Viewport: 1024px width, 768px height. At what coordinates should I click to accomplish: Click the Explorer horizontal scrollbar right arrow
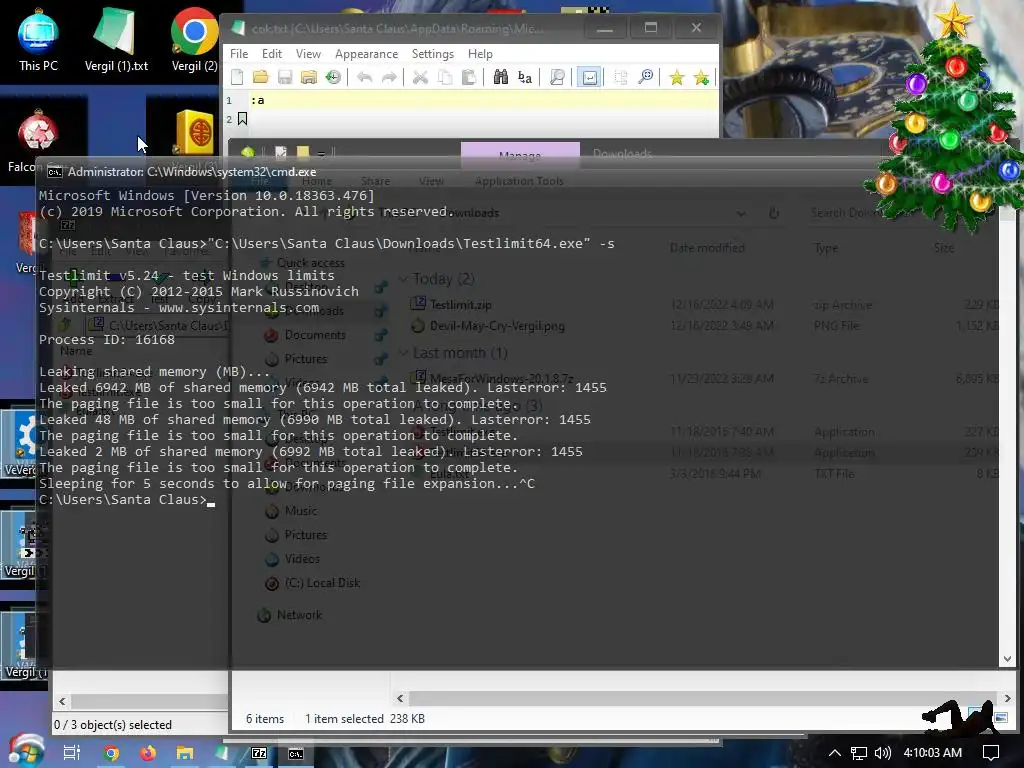[1007, 698]
